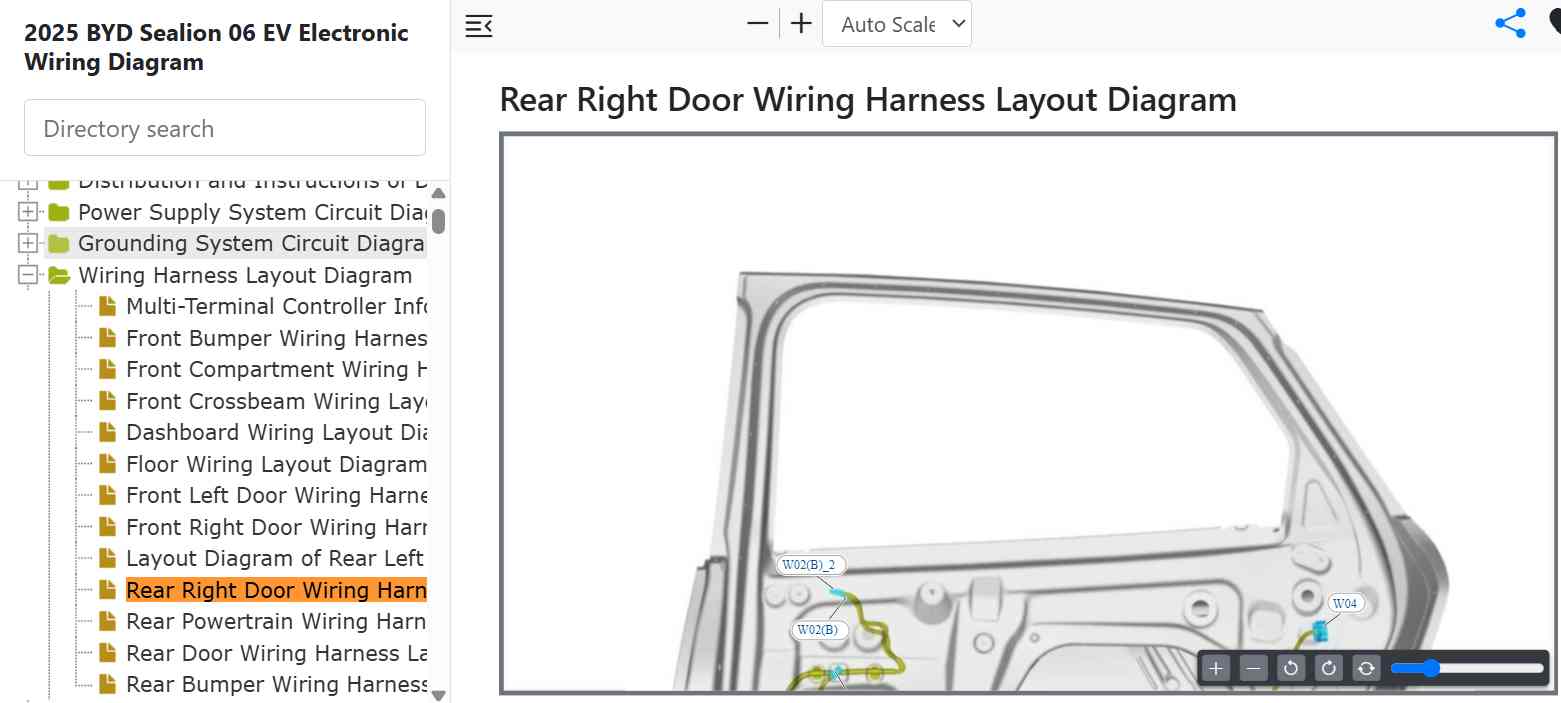Click document icon beside Multi-Terminal Controller

(108, 306)
